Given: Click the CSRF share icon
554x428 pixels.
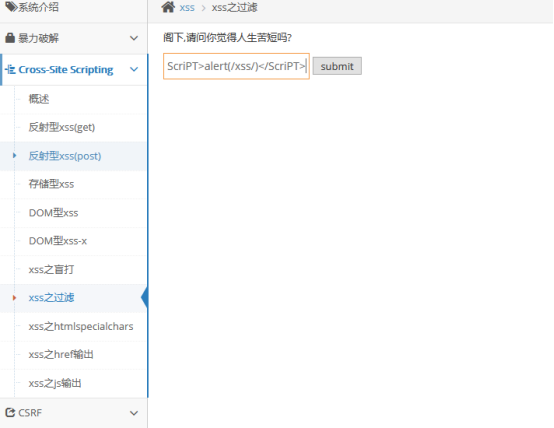Looking at the screenshot, I should pyautogui.click(x=10, y=412).
